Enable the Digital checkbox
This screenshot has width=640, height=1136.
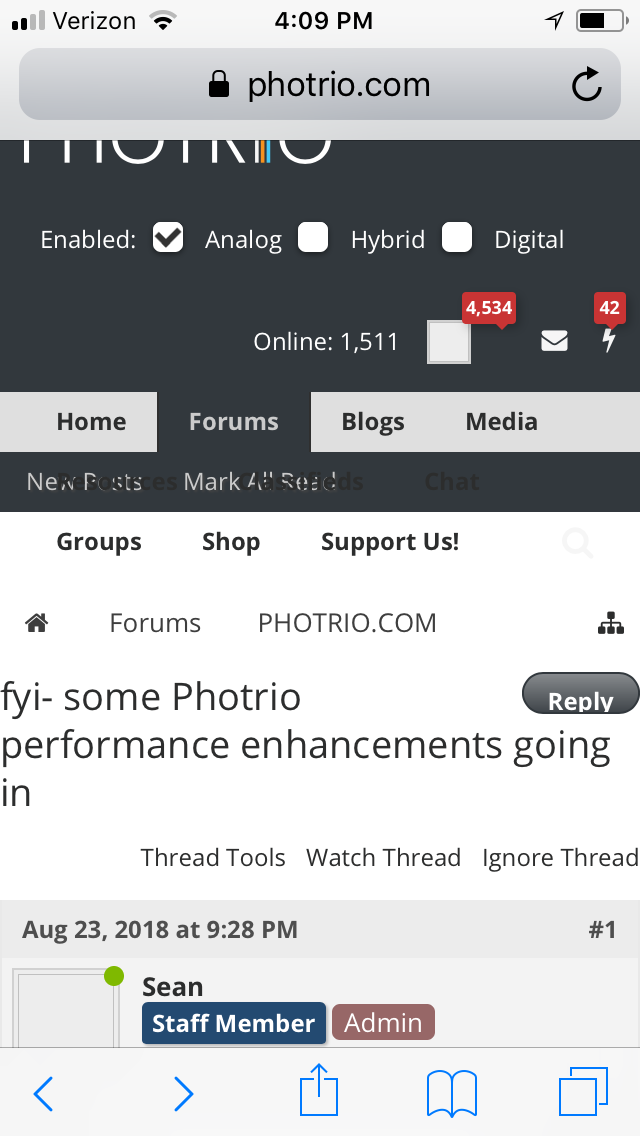(x=457, y=238)
